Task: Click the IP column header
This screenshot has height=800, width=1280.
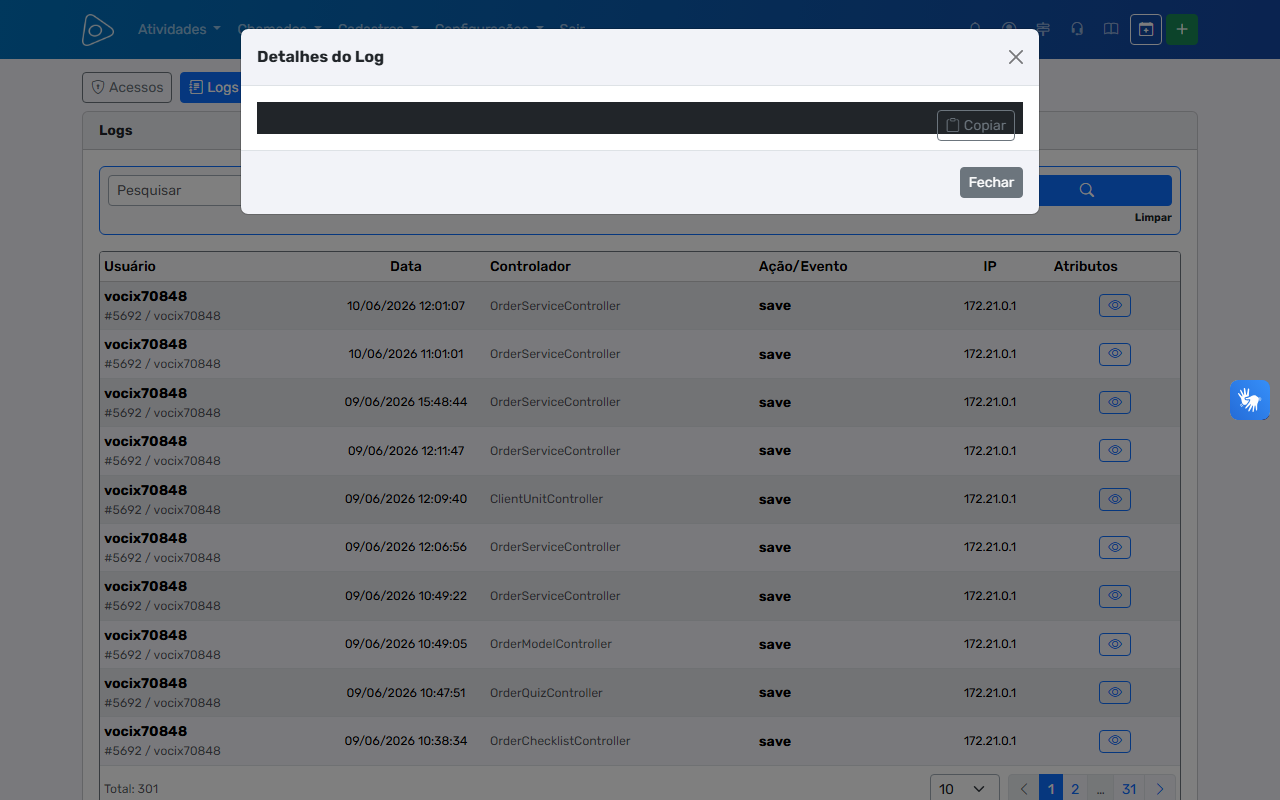Action: [990, 267]
